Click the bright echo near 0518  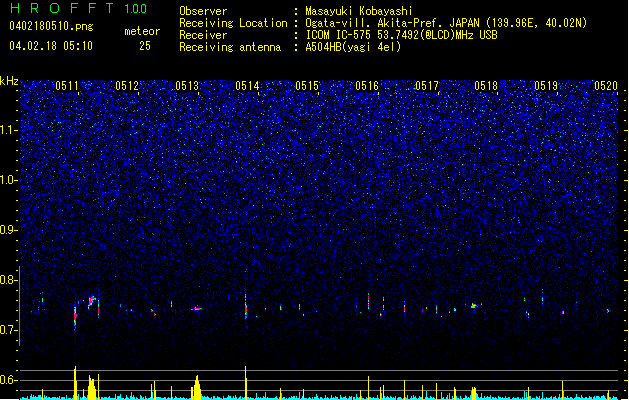coord(474,306)
